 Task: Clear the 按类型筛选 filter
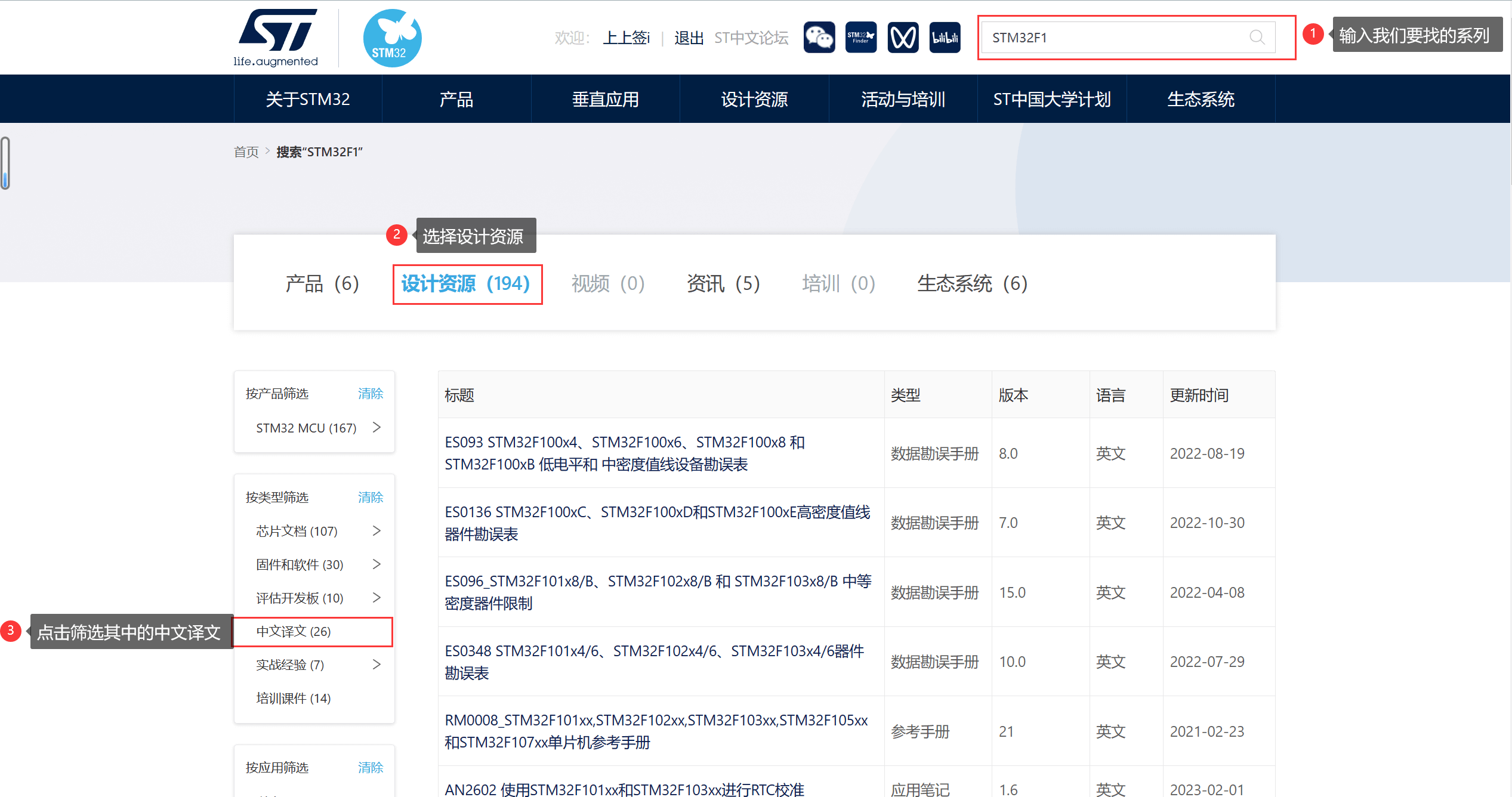coord(370,497)
